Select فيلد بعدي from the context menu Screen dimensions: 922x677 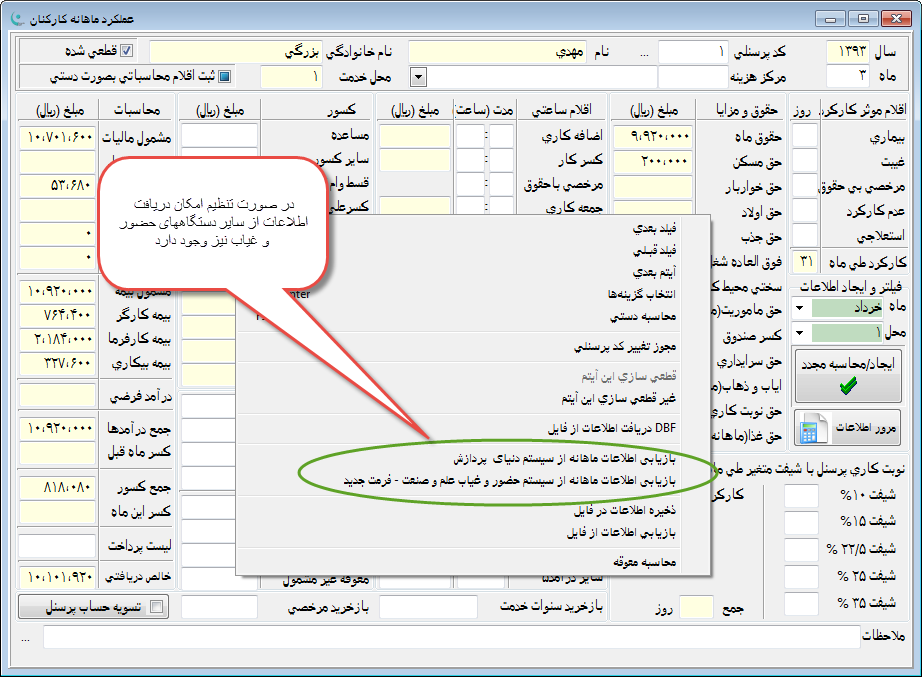click(654, 229)
